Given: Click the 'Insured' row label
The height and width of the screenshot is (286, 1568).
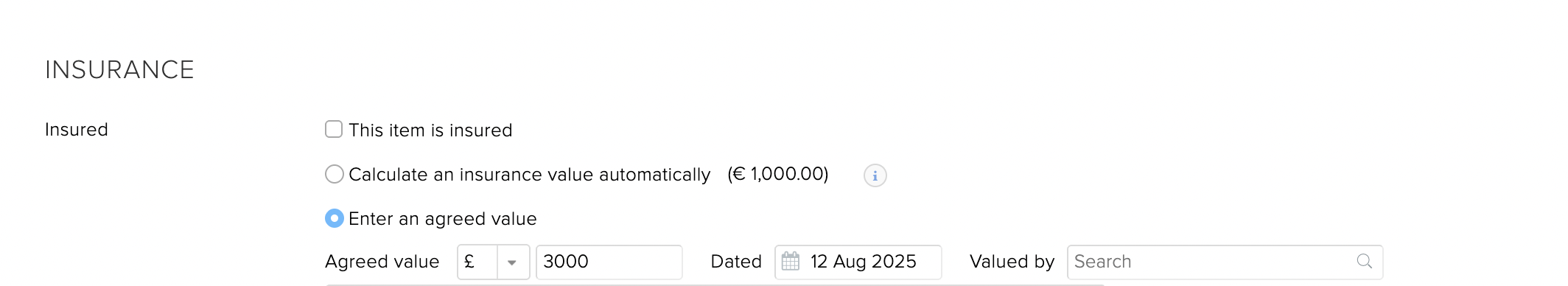Looking at the screenshot, I should [x=77, y=130].
